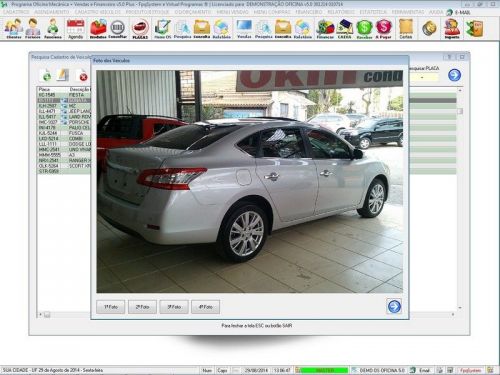Open the FERRAMENTAS menu
Viewport: 500px width, 375px height.
tap(408, 12)
